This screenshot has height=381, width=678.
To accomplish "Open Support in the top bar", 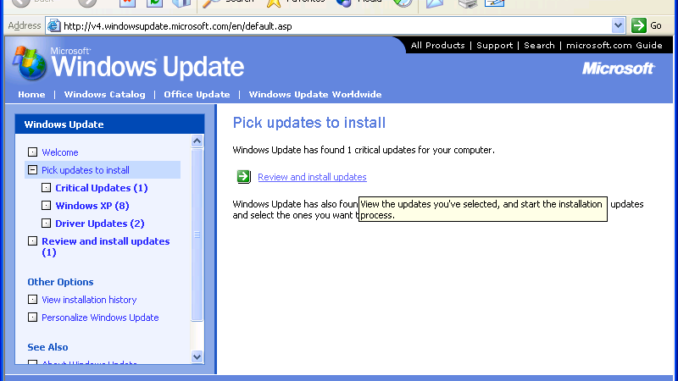I will point(494,45).
